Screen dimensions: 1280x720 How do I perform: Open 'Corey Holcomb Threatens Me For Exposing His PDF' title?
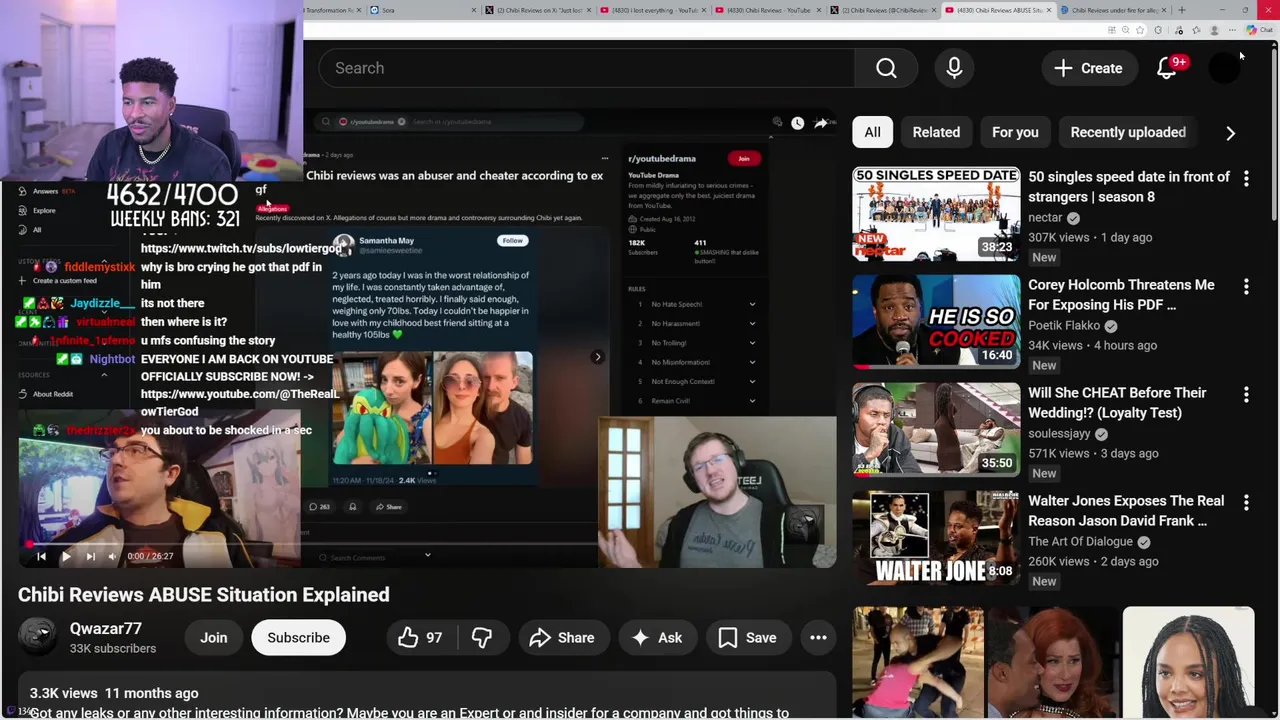[1121, 295]
